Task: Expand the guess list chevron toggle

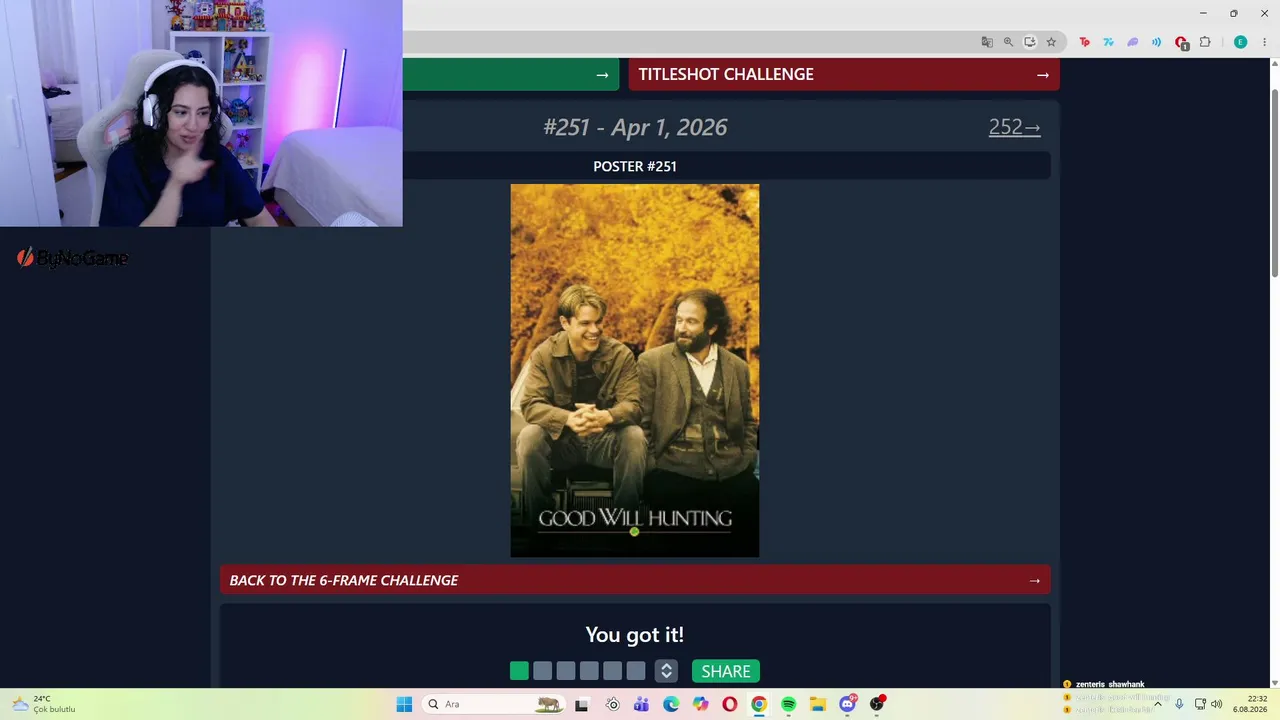Action: (667, 671)
